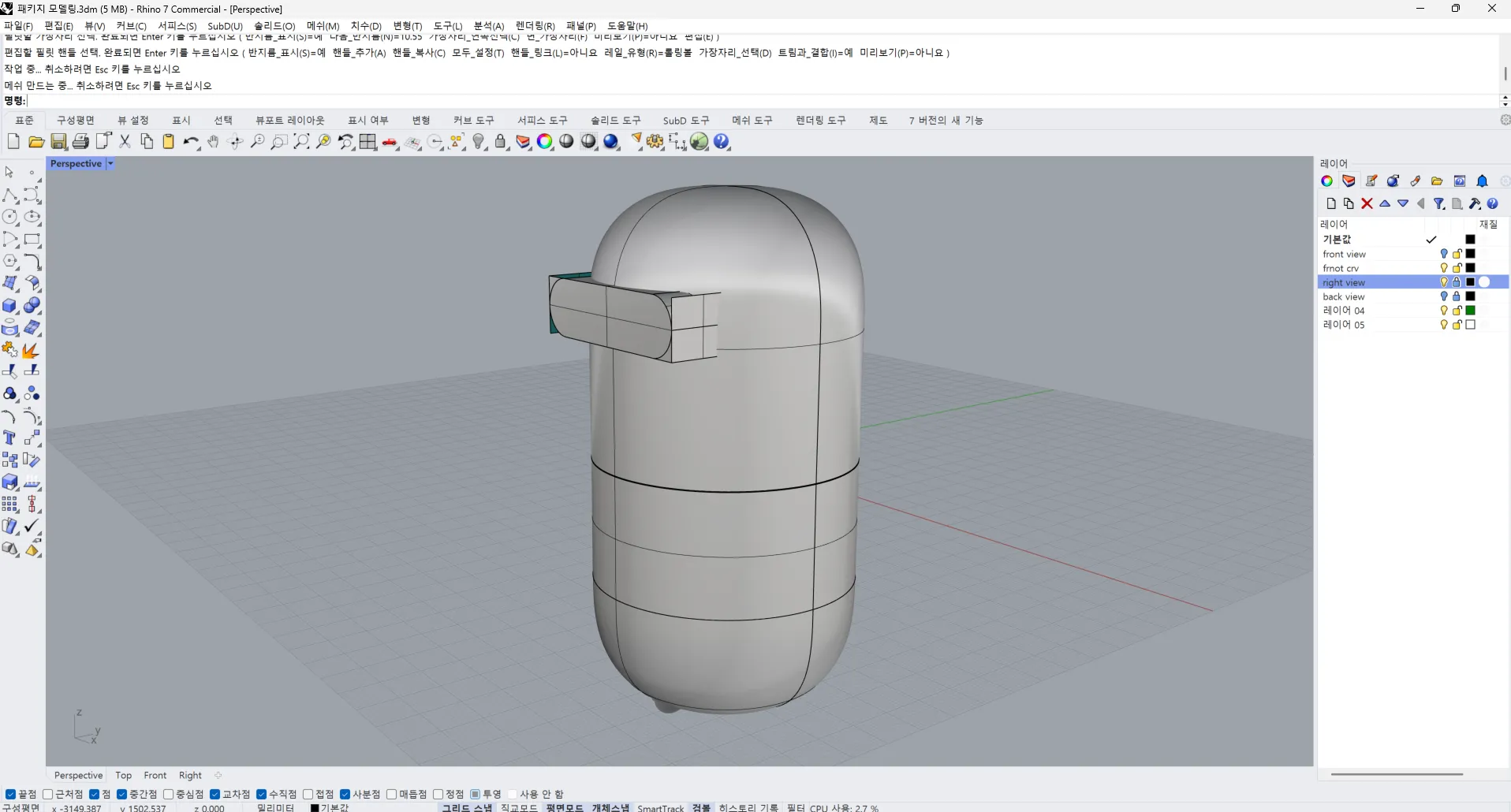Delete layer with the red X icon
Viewport: 1511px width, 812px height.
1367,203
